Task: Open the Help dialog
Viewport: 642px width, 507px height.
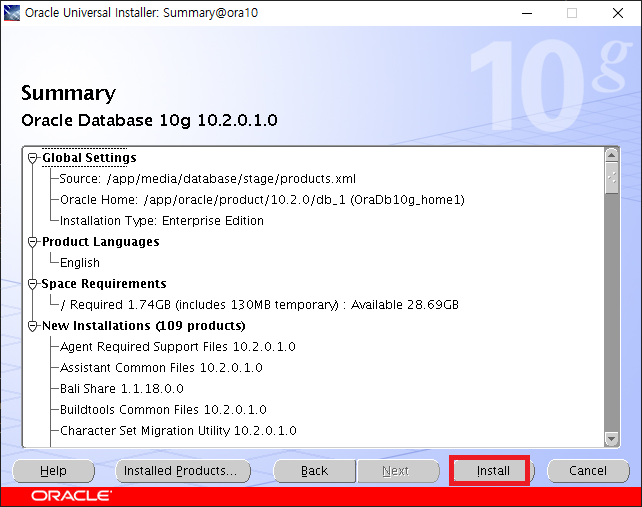Action: tap(53, 471)
